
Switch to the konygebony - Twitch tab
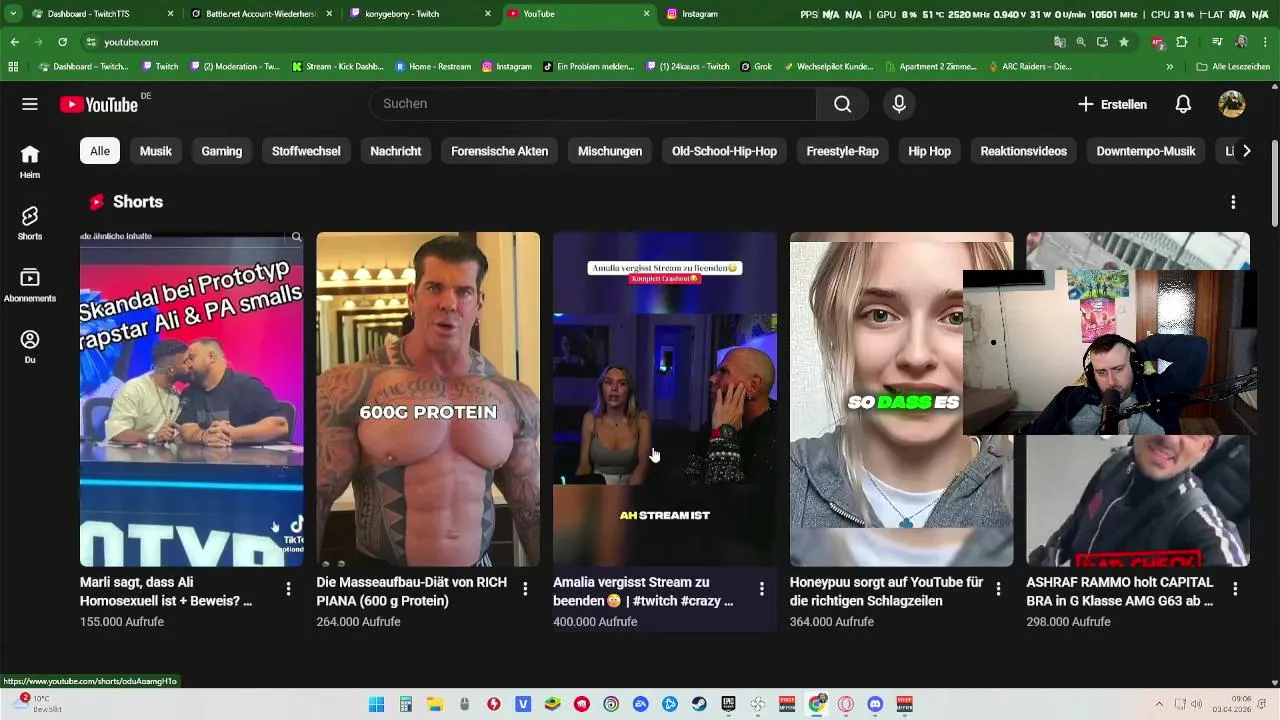[420, 14]
